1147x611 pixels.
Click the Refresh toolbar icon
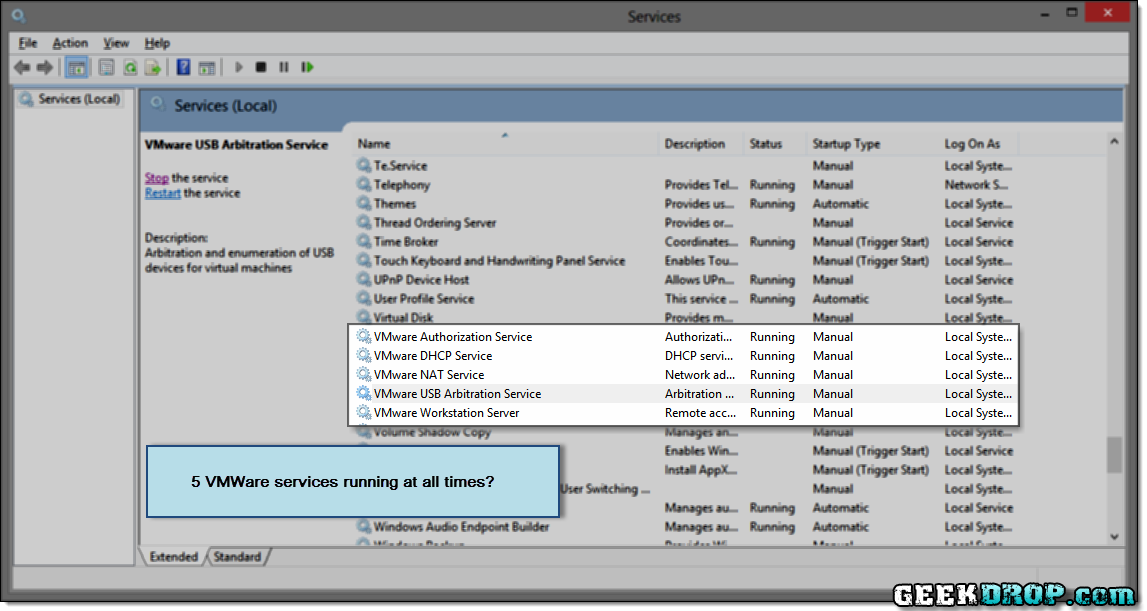coord(130,67)
